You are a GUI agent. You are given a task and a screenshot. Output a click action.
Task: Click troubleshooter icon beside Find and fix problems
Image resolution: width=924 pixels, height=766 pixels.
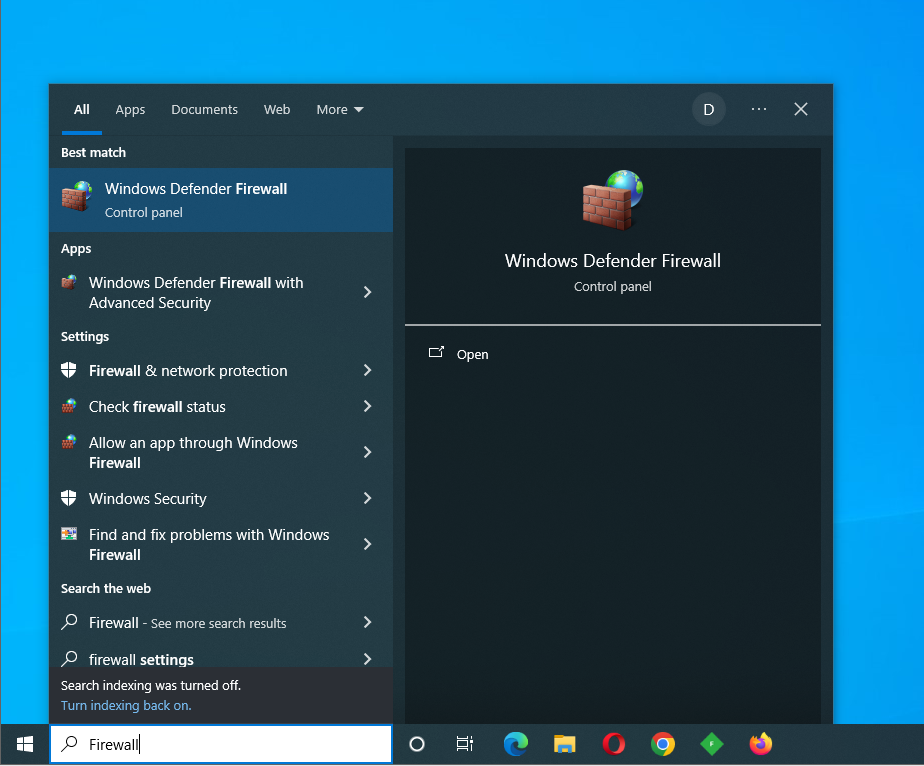point(69,534)
